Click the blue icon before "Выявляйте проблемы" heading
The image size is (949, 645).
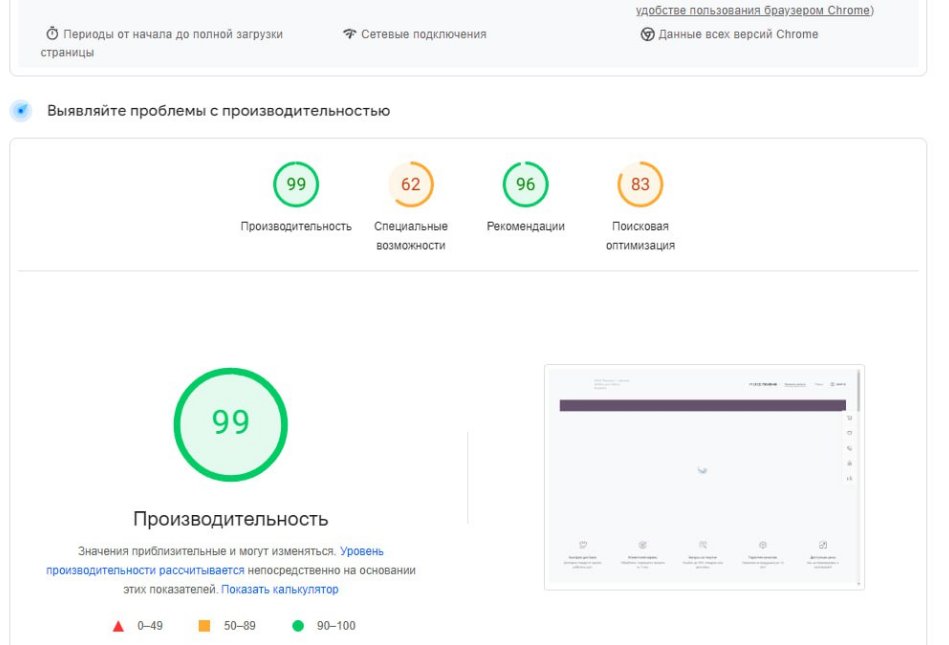click(x=21, y=110)
